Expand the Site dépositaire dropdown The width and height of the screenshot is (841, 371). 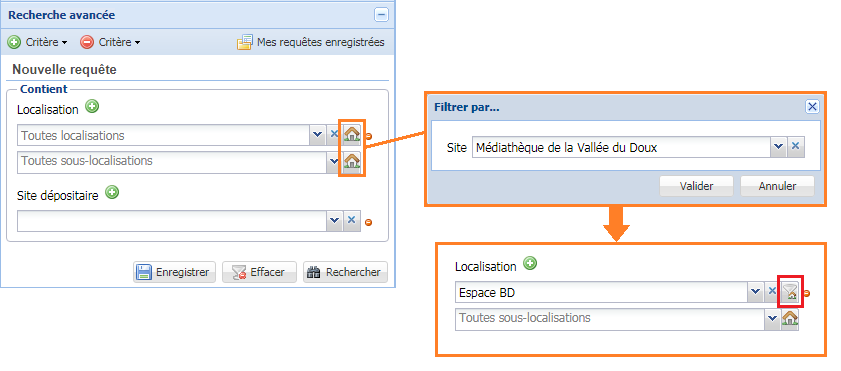[x=335, y=221]
